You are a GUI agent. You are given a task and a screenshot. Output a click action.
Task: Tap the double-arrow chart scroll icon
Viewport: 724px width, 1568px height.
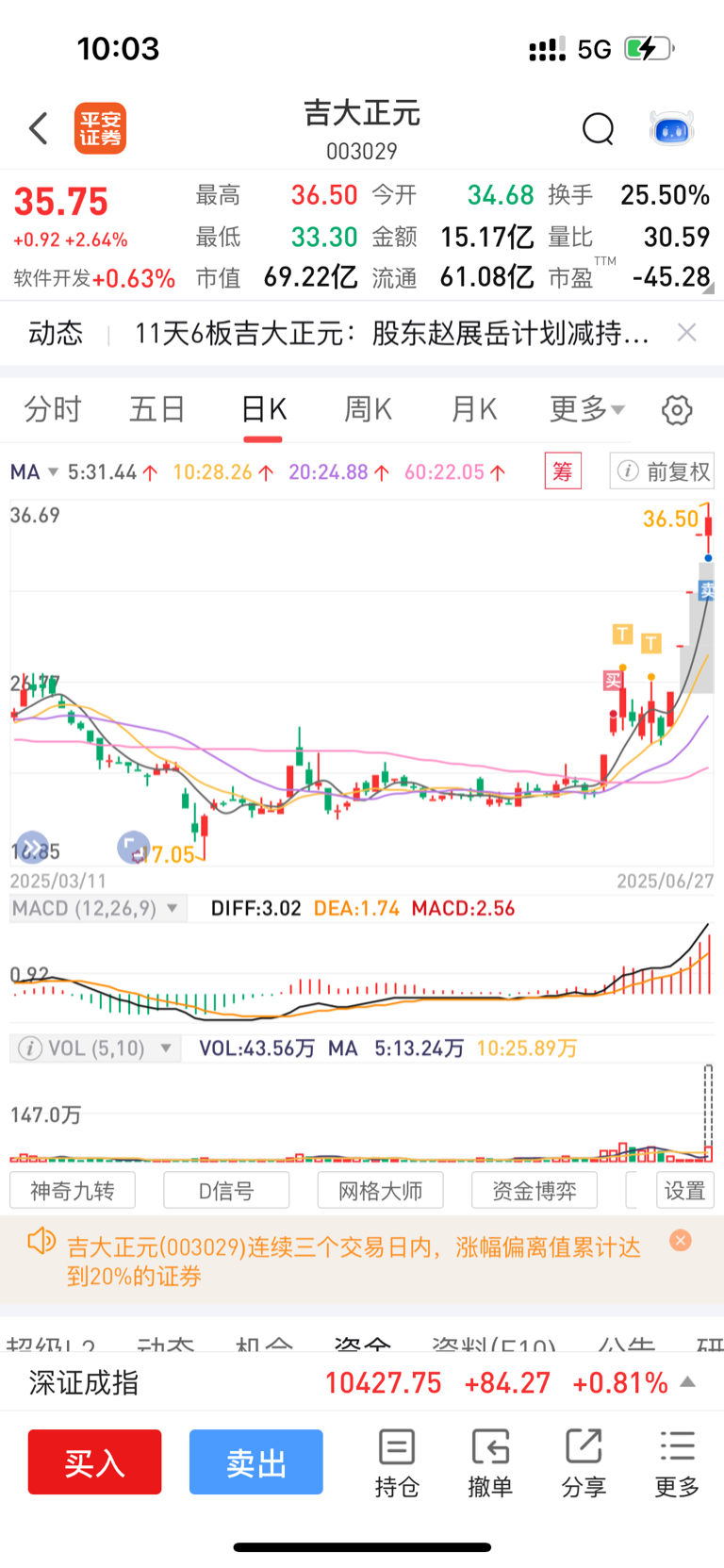33,848
